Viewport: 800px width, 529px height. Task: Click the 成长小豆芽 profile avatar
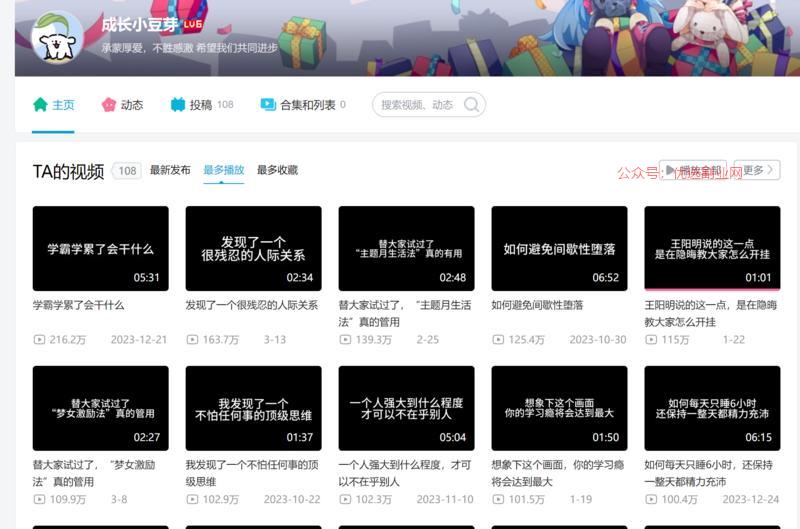(57, 38)
